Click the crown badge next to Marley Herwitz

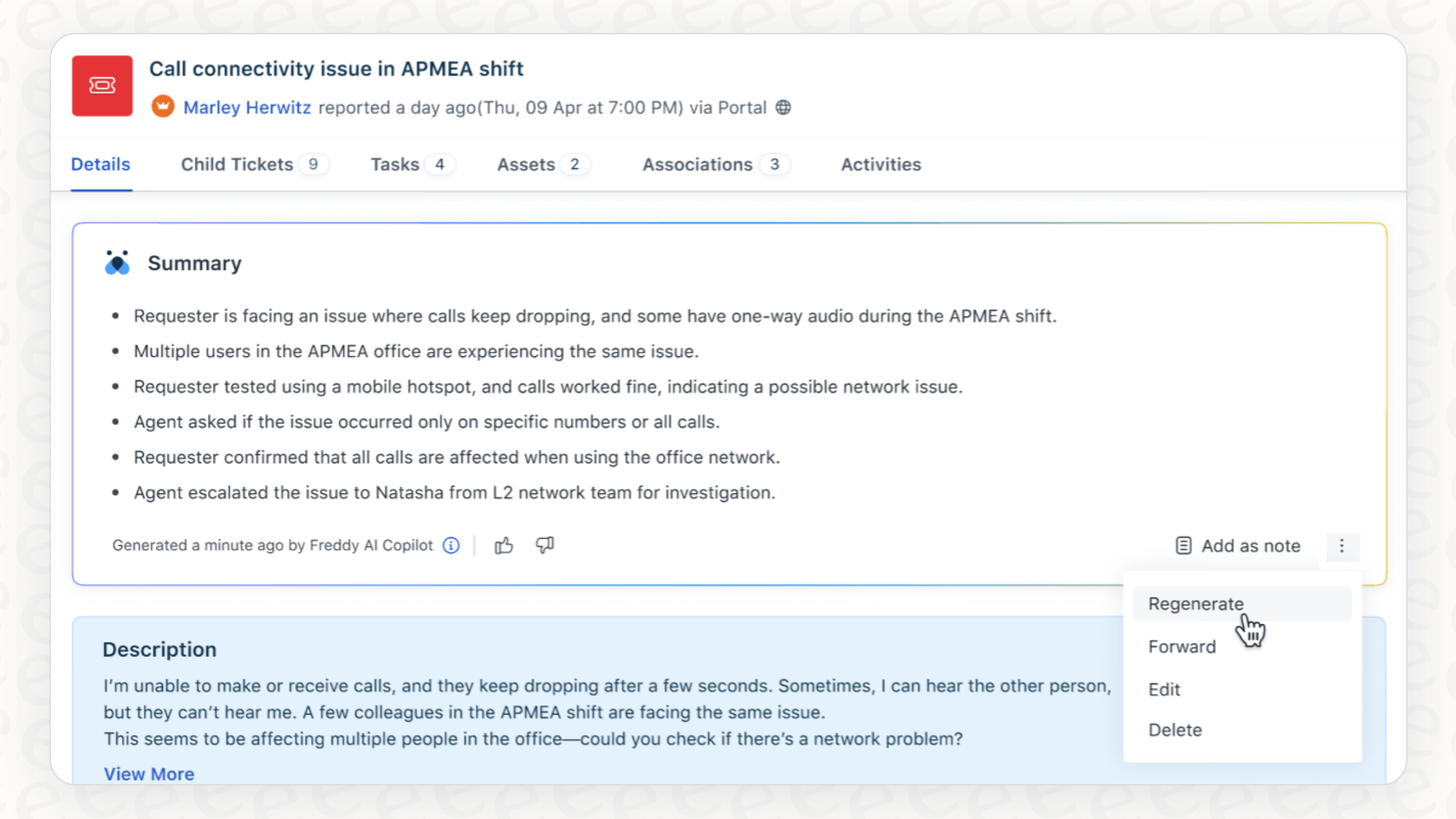163,107
